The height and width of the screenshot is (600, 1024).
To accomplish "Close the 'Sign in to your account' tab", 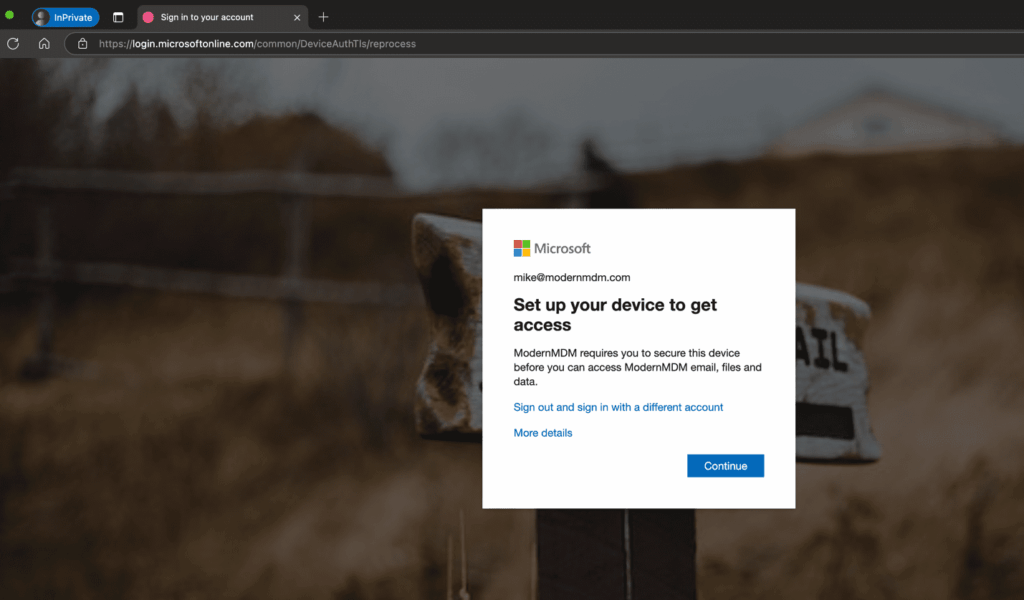I will pos(297,17).
